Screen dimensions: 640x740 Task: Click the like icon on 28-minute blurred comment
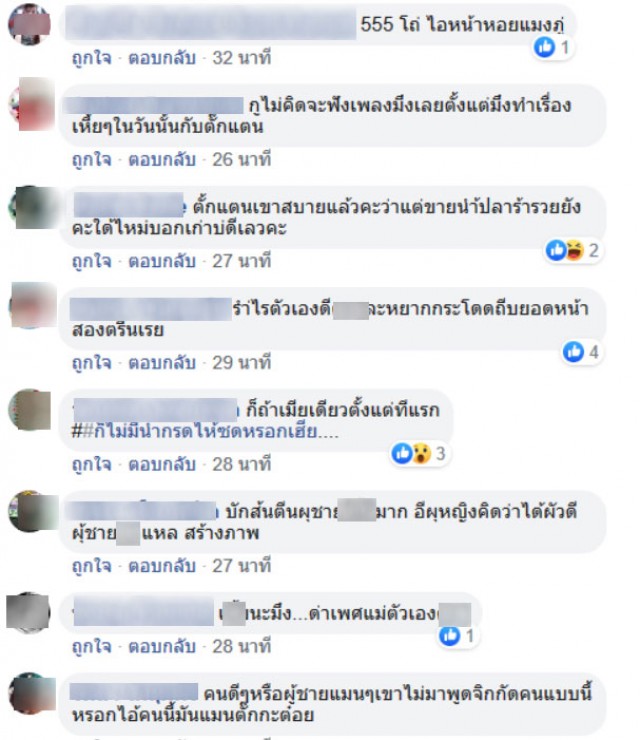coord(449,636)
